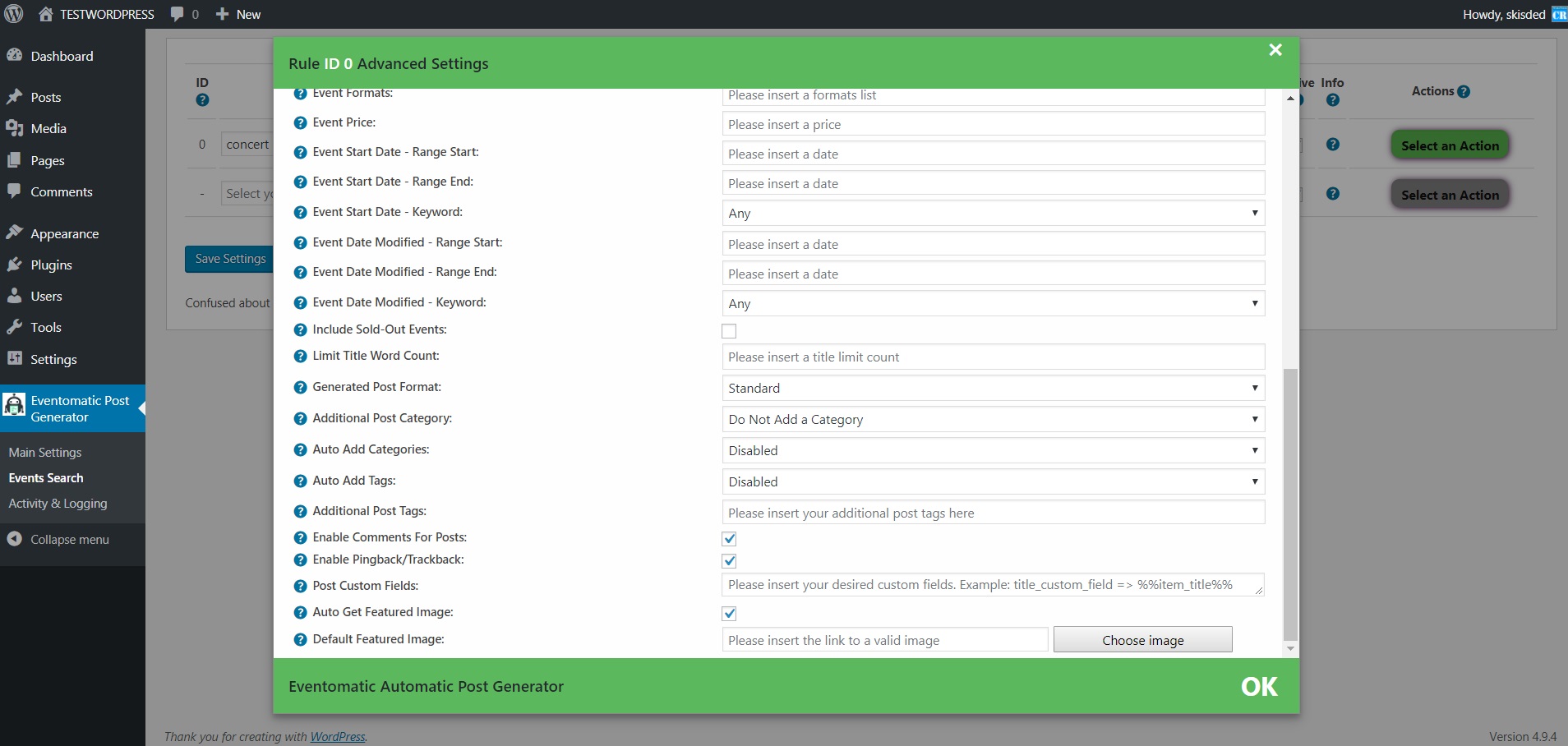
Task: Open Generated Post Format dropdown
Action: coord(993,388)
